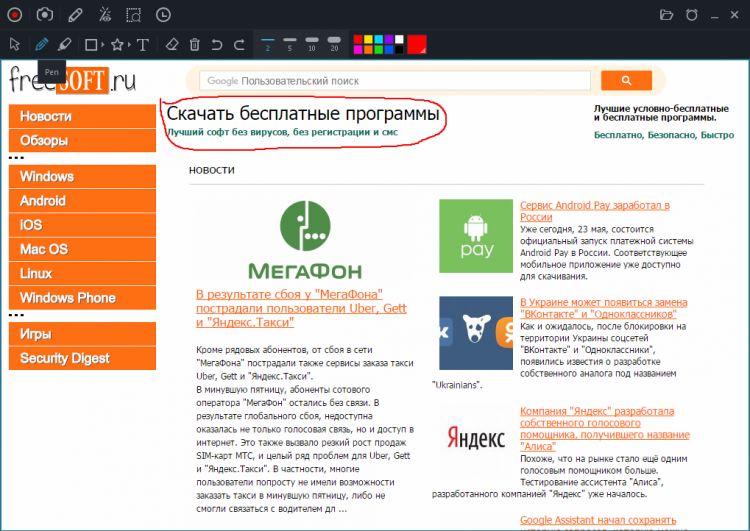Open the Linux category
This screenshot has height=531, width=750.
[x=82, y=274]
